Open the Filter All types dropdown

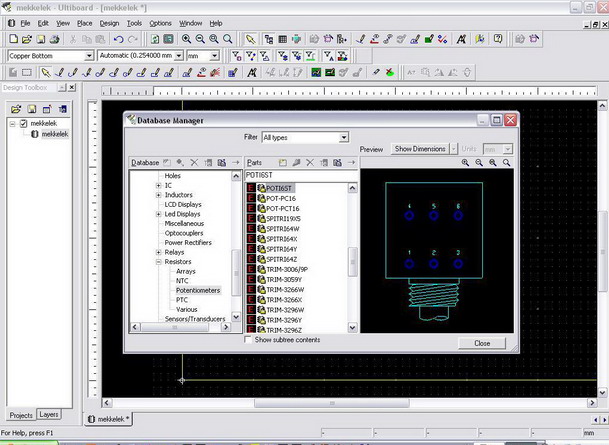coord(343,137)
